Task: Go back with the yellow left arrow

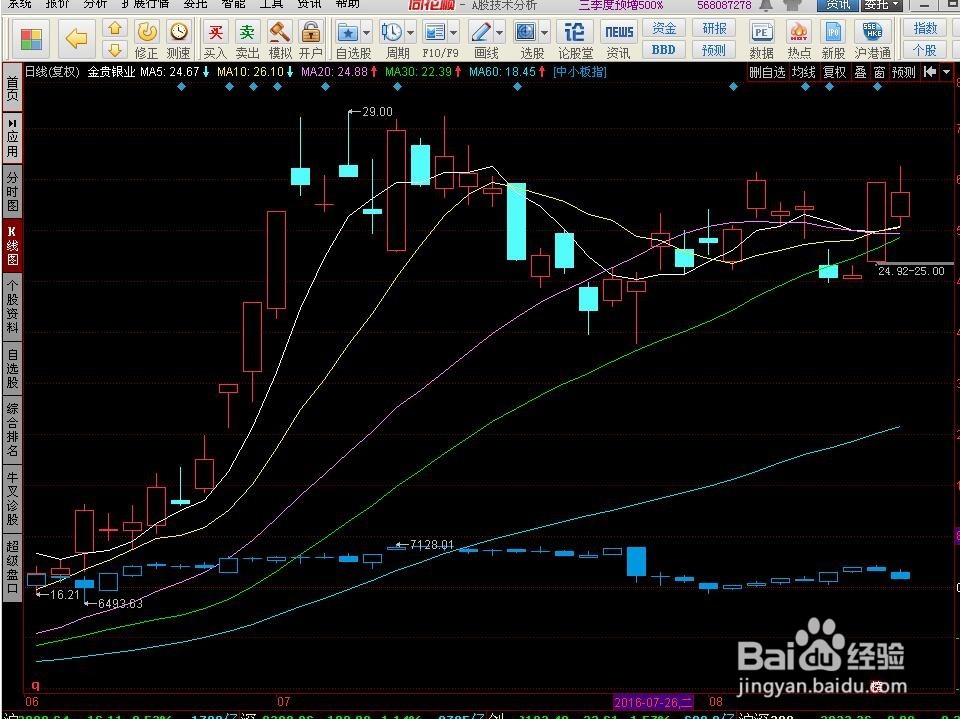Action: click(x=77, y=40)
